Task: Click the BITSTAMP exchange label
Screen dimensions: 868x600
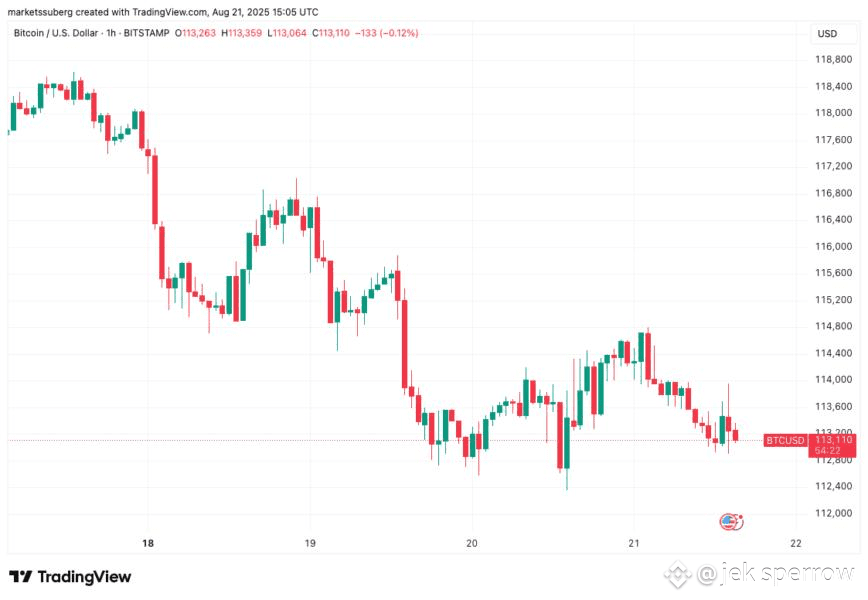Action: [x=146, y=33]
